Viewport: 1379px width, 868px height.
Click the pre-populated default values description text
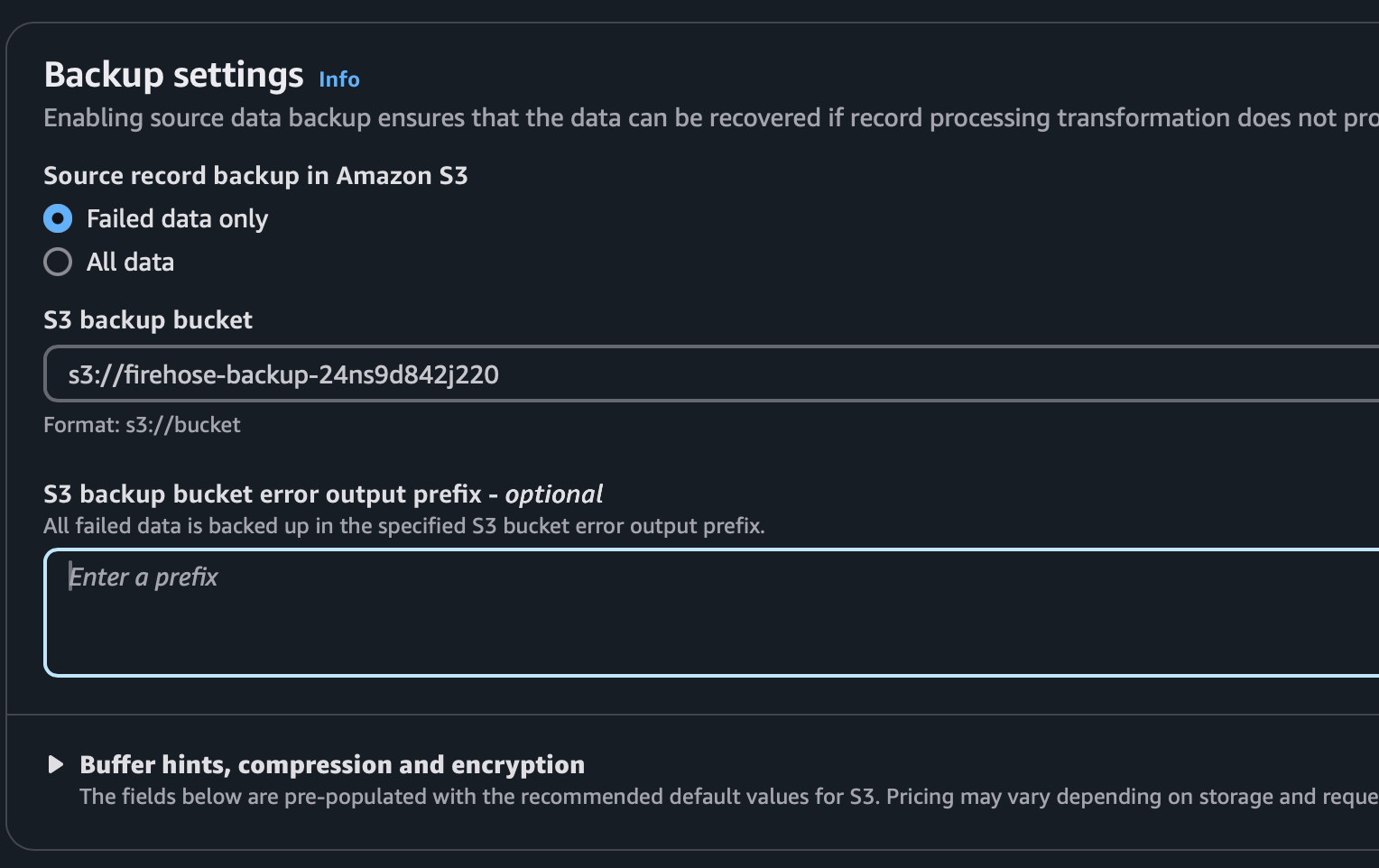click(729, 797)
